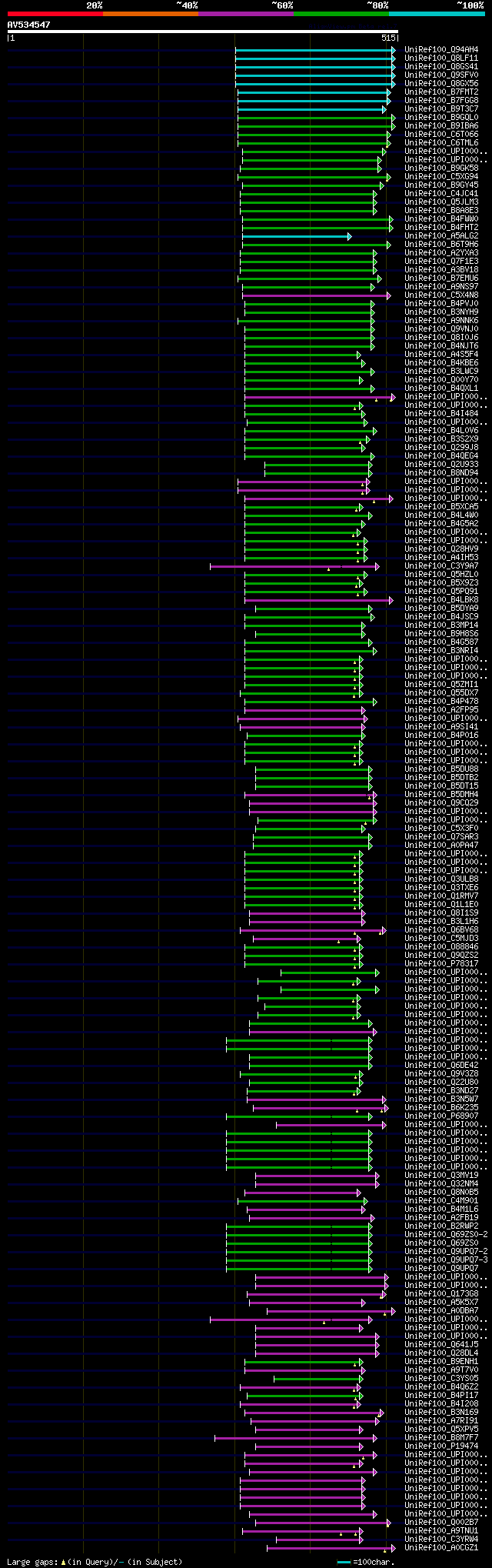The height and width of the screenshot is (1568, 492).
Task: Click label UniRef100_B7FGG8
Action: (441, 101)
